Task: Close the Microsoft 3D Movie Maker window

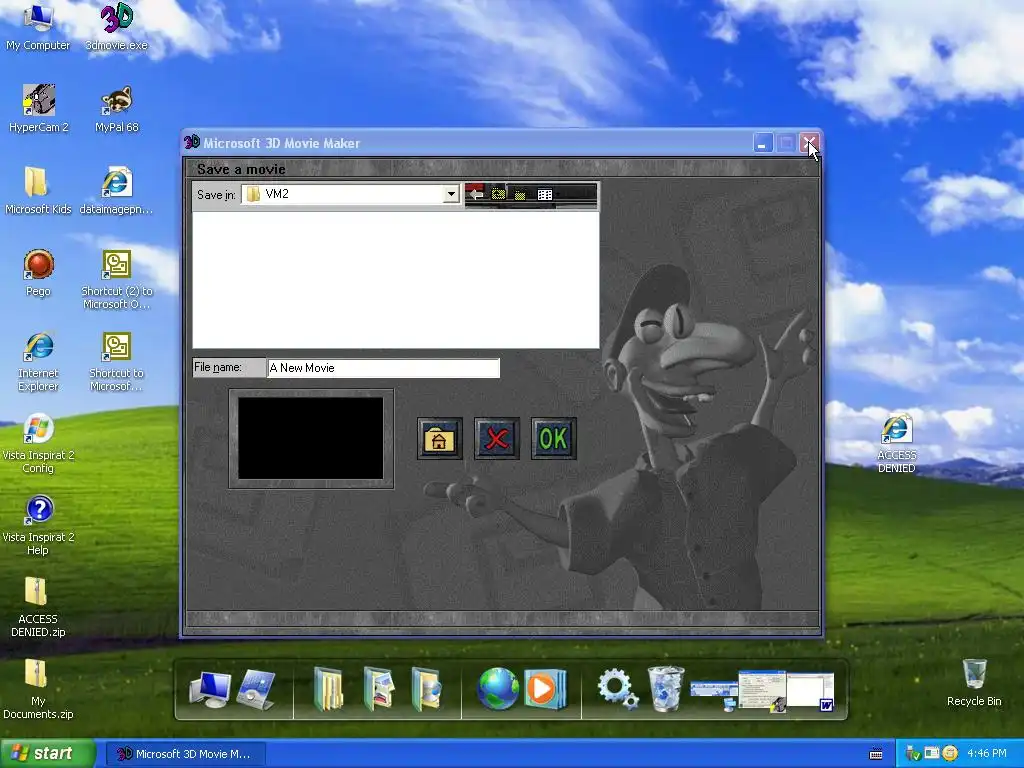Action: (809, 143)
